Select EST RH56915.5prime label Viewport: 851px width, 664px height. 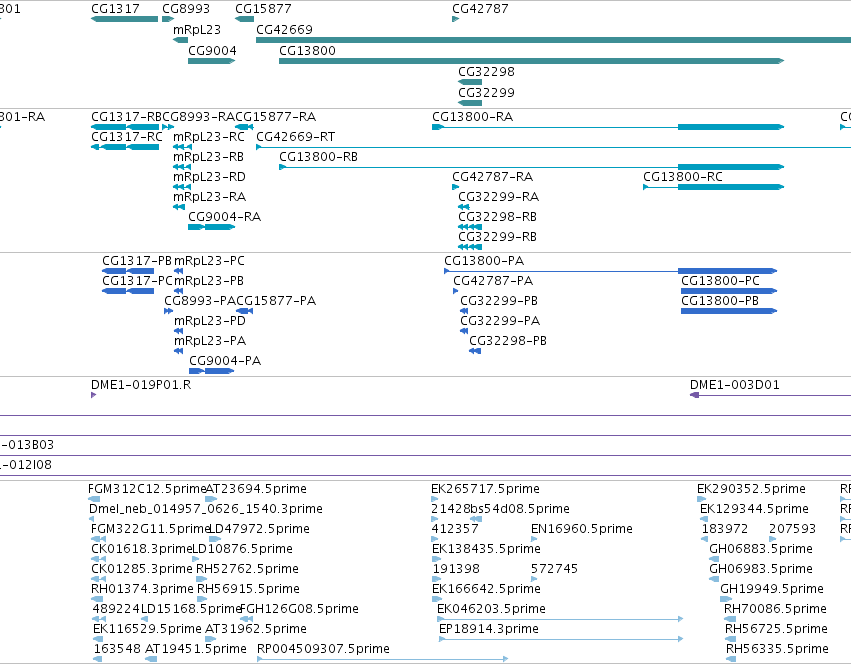click(248, 589)
